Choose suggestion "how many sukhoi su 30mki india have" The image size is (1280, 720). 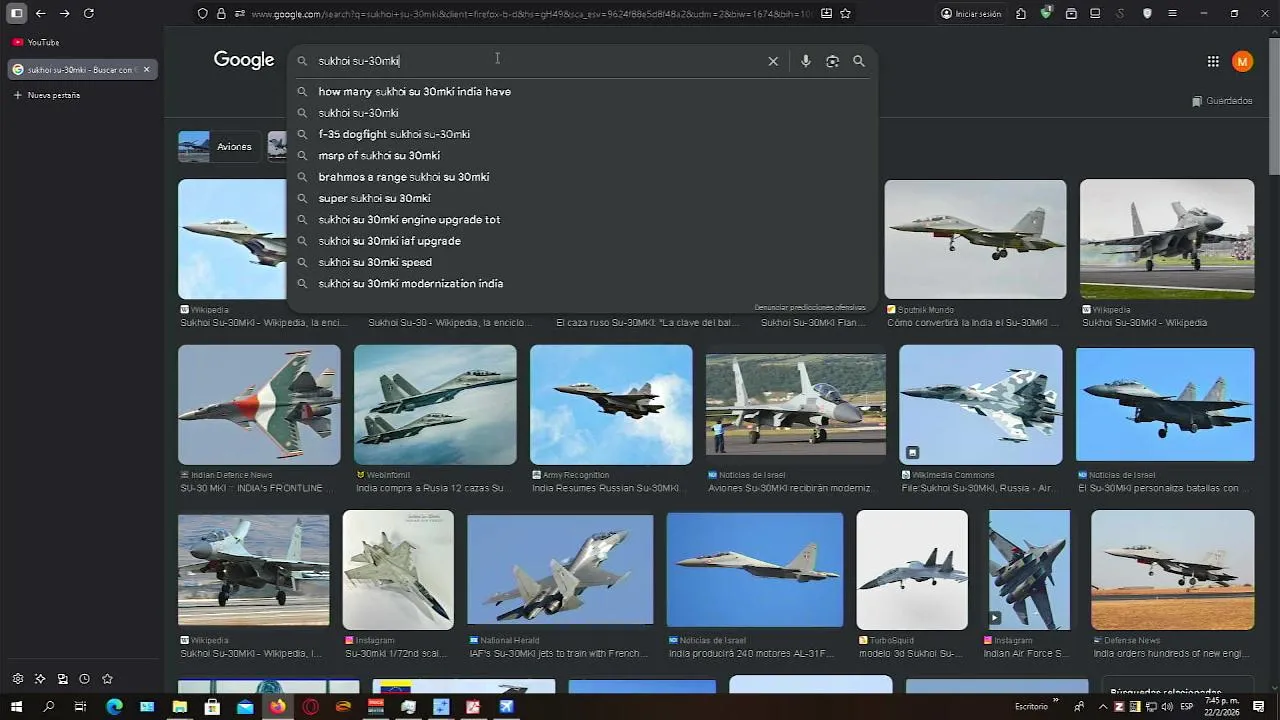coord(582,92)
